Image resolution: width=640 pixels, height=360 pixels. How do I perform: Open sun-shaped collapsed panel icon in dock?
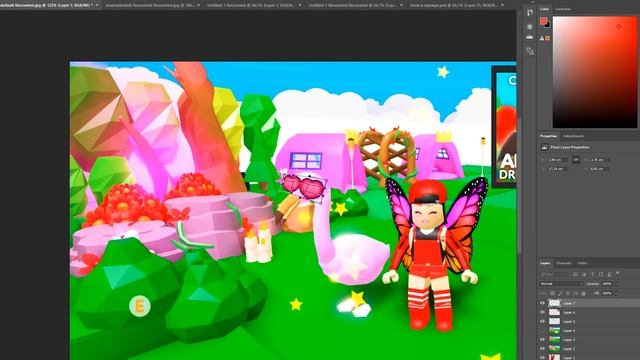[x=530, y=27]
